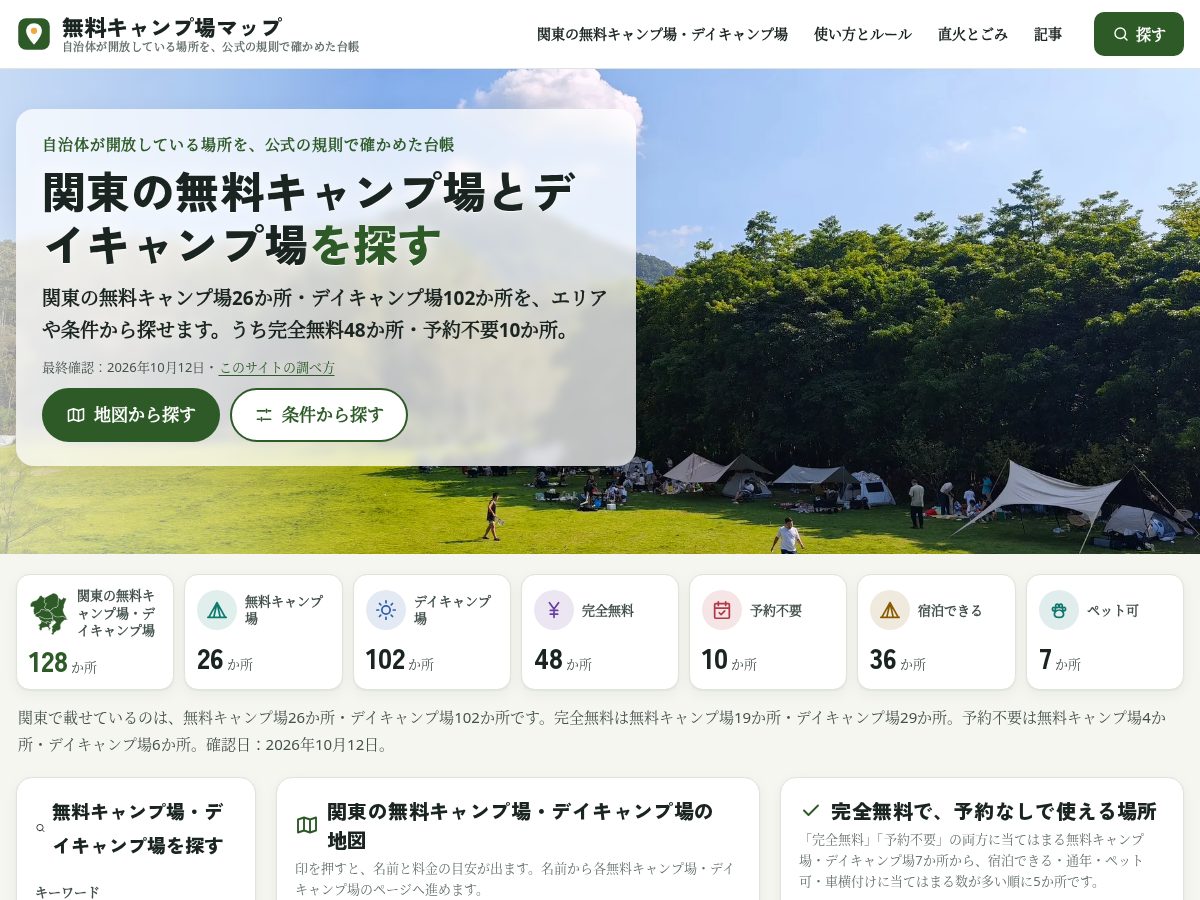Click the checkmark icon beside 完全無料で、予約なしで使える場所
1200x900 pixels.
pos(811,810)
